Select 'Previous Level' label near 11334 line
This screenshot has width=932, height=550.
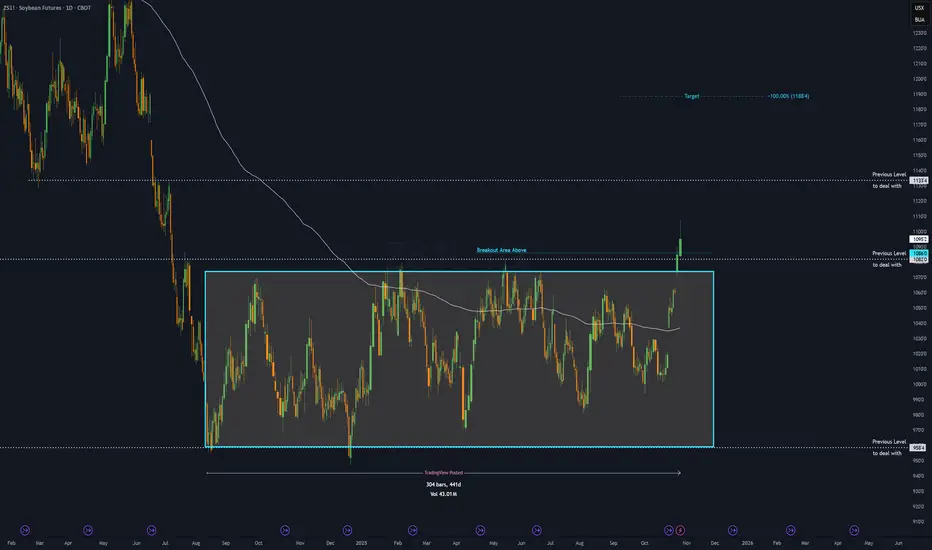point(889,174)
